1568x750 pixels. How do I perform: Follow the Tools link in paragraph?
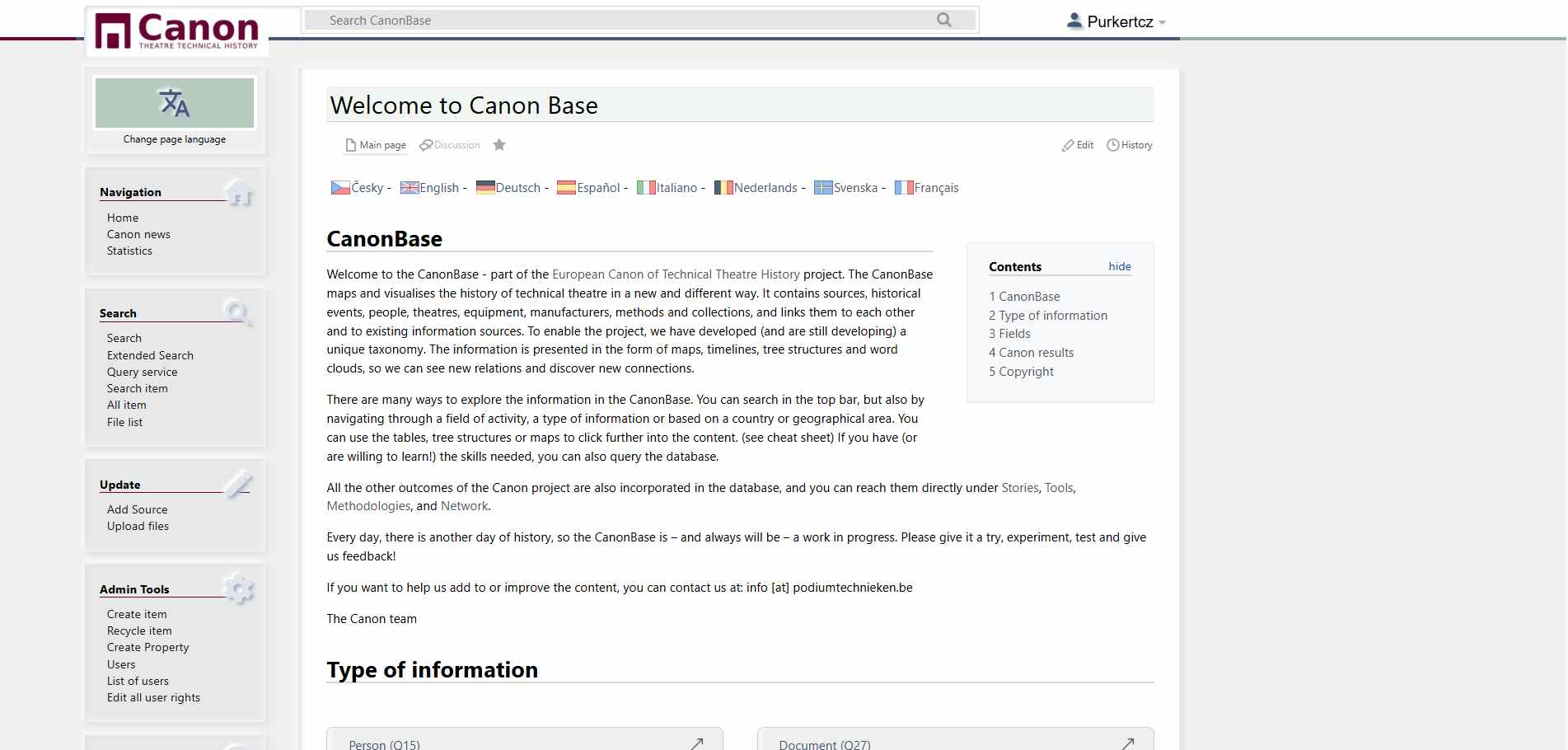click(x=1059, y=488)
